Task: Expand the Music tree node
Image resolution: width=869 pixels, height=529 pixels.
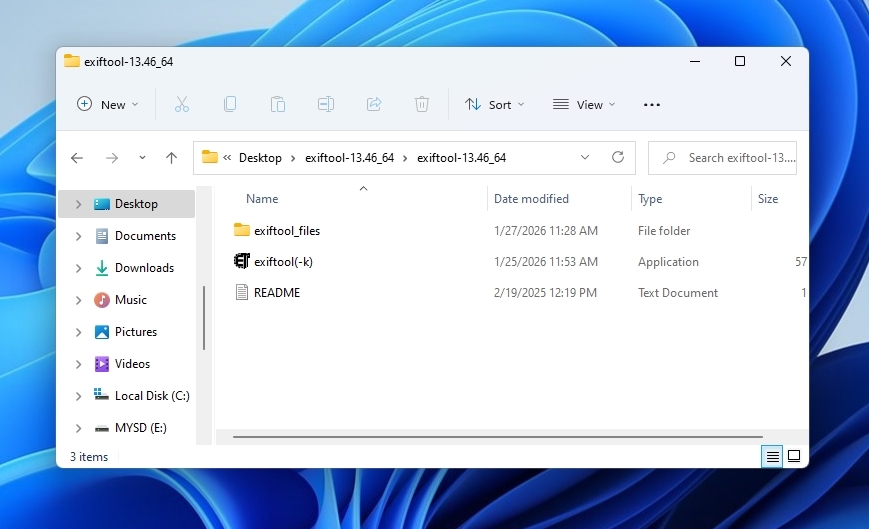Action: coord(78,300)
